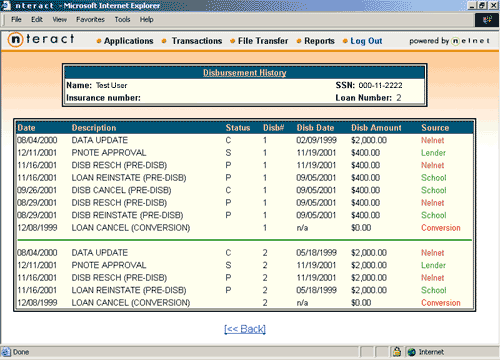Click the powered by nelnet logo
500x360 pixels.
[450, 41]
